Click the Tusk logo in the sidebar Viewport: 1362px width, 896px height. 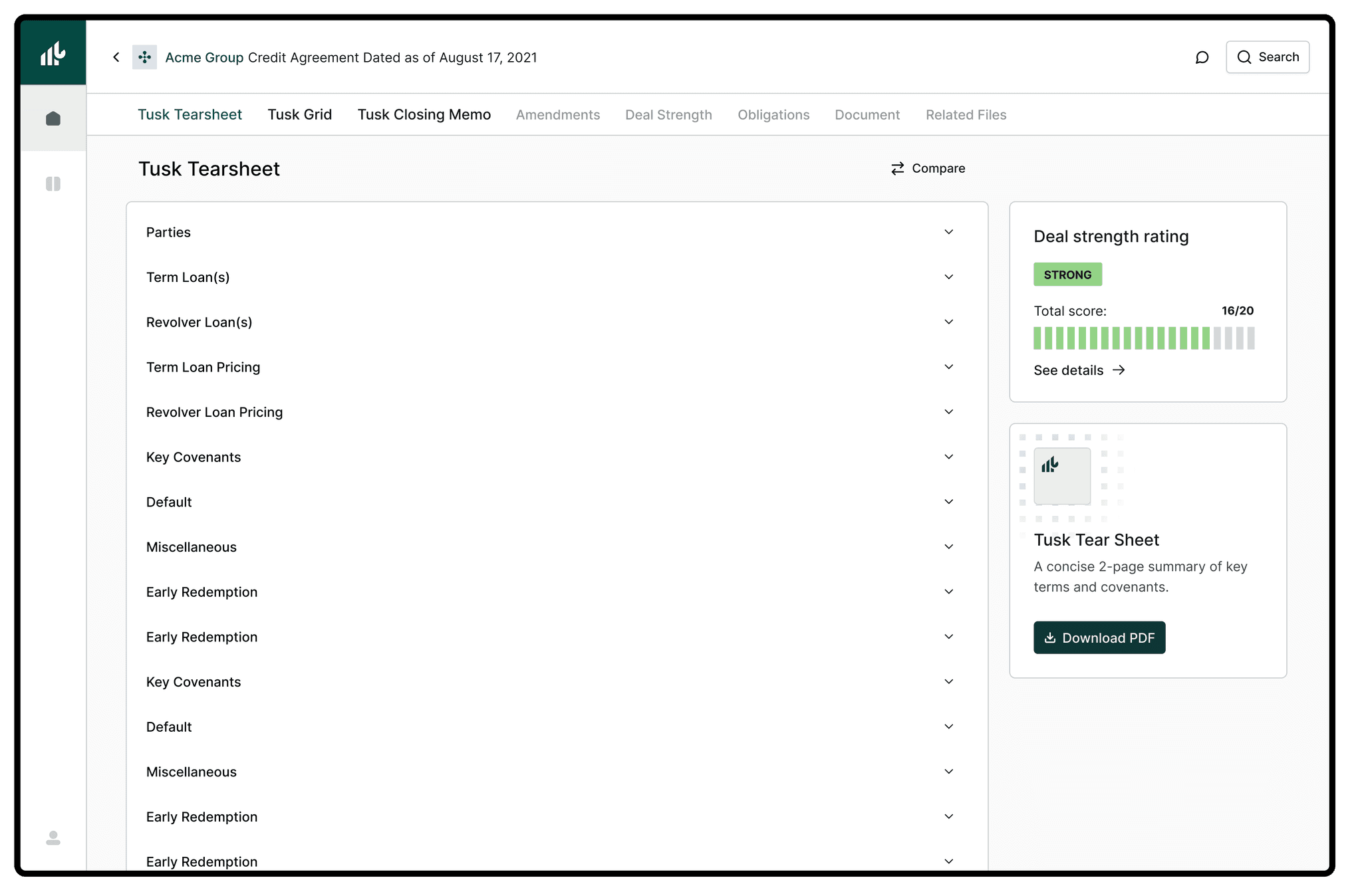[53, 53]
